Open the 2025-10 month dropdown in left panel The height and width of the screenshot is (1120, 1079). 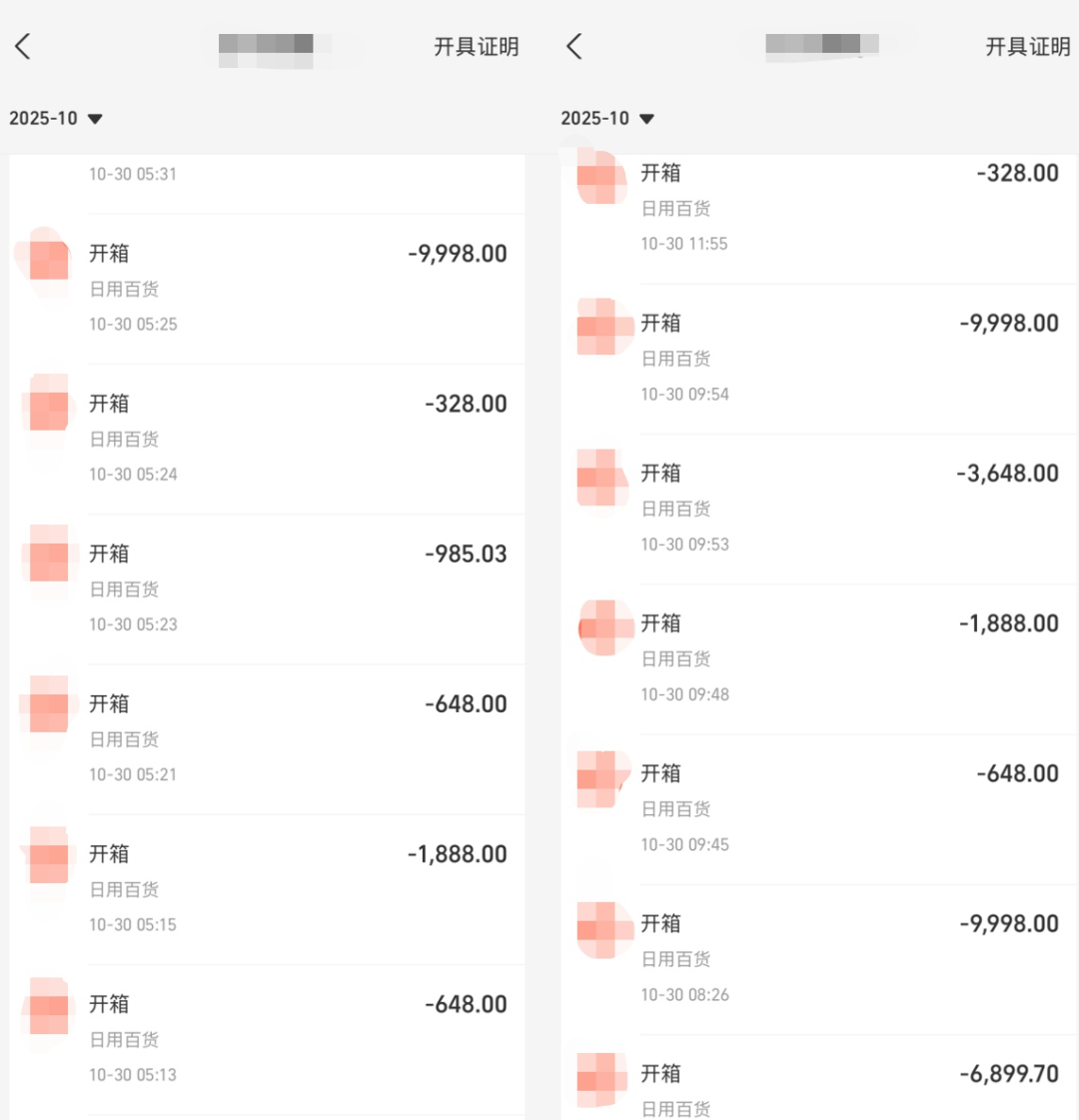(x=56, y=118)
